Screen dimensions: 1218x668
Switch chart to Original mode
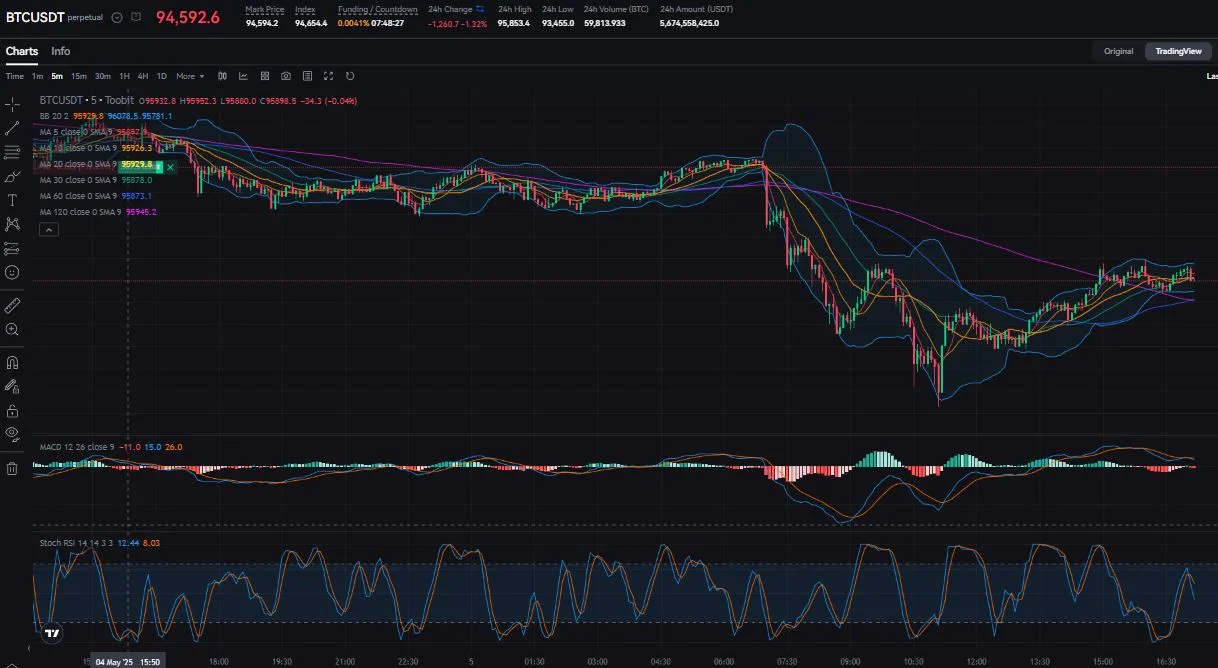point(1118,51)
